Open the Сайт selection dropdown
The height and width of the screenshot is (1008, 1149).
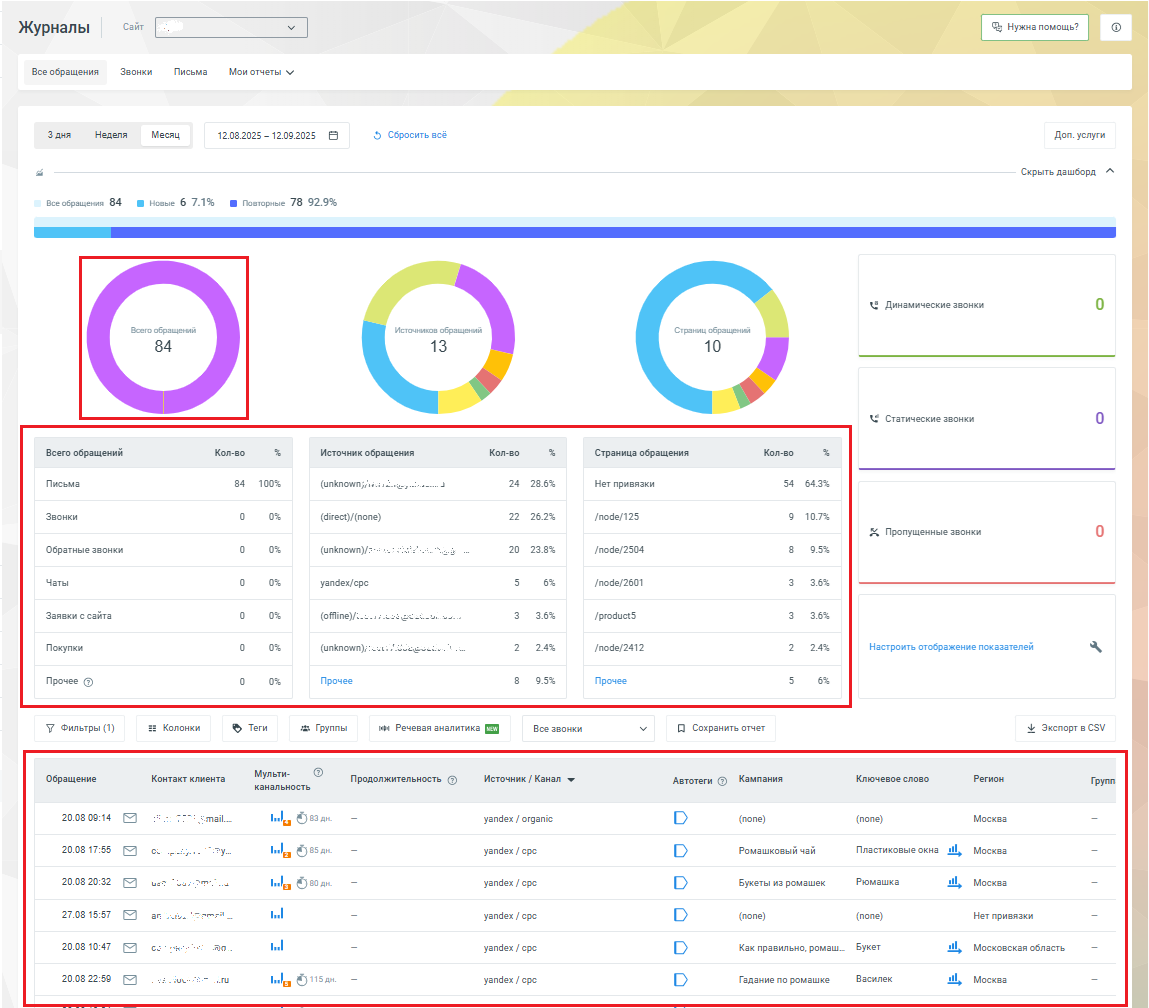pos(232,28)
